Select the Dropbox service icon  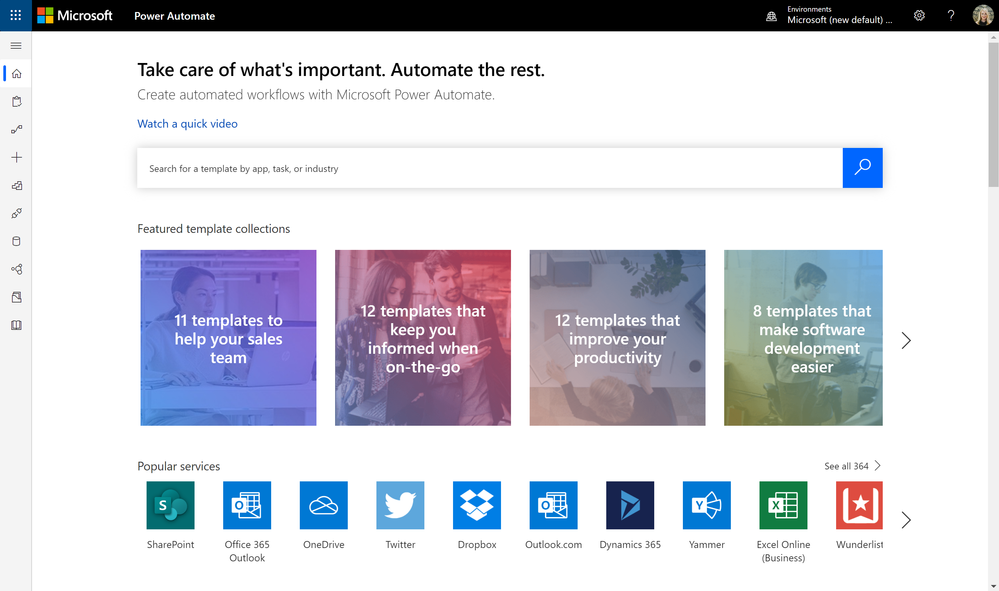(477, 505)
